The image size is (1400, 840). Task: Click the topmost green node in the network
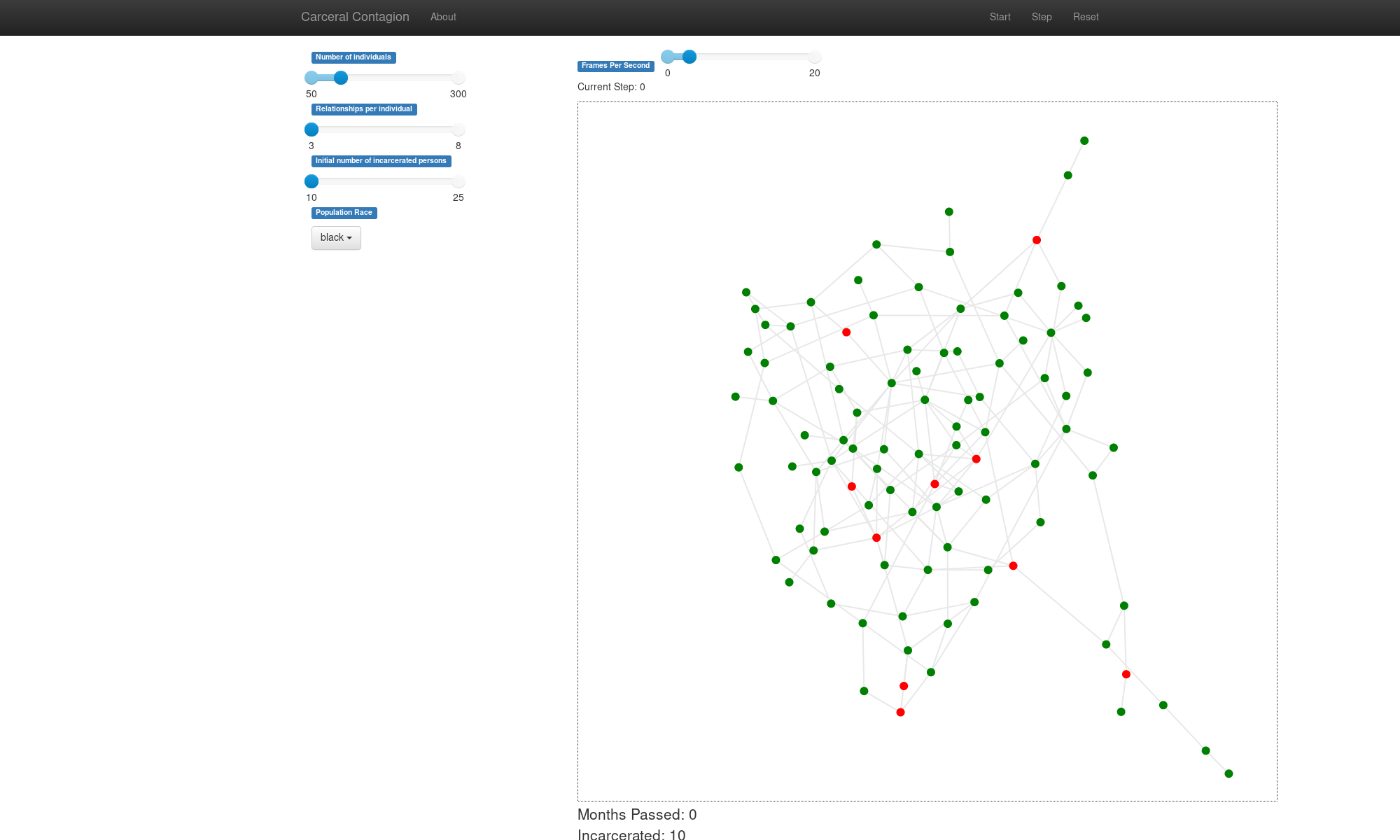tap(1084, 141)
